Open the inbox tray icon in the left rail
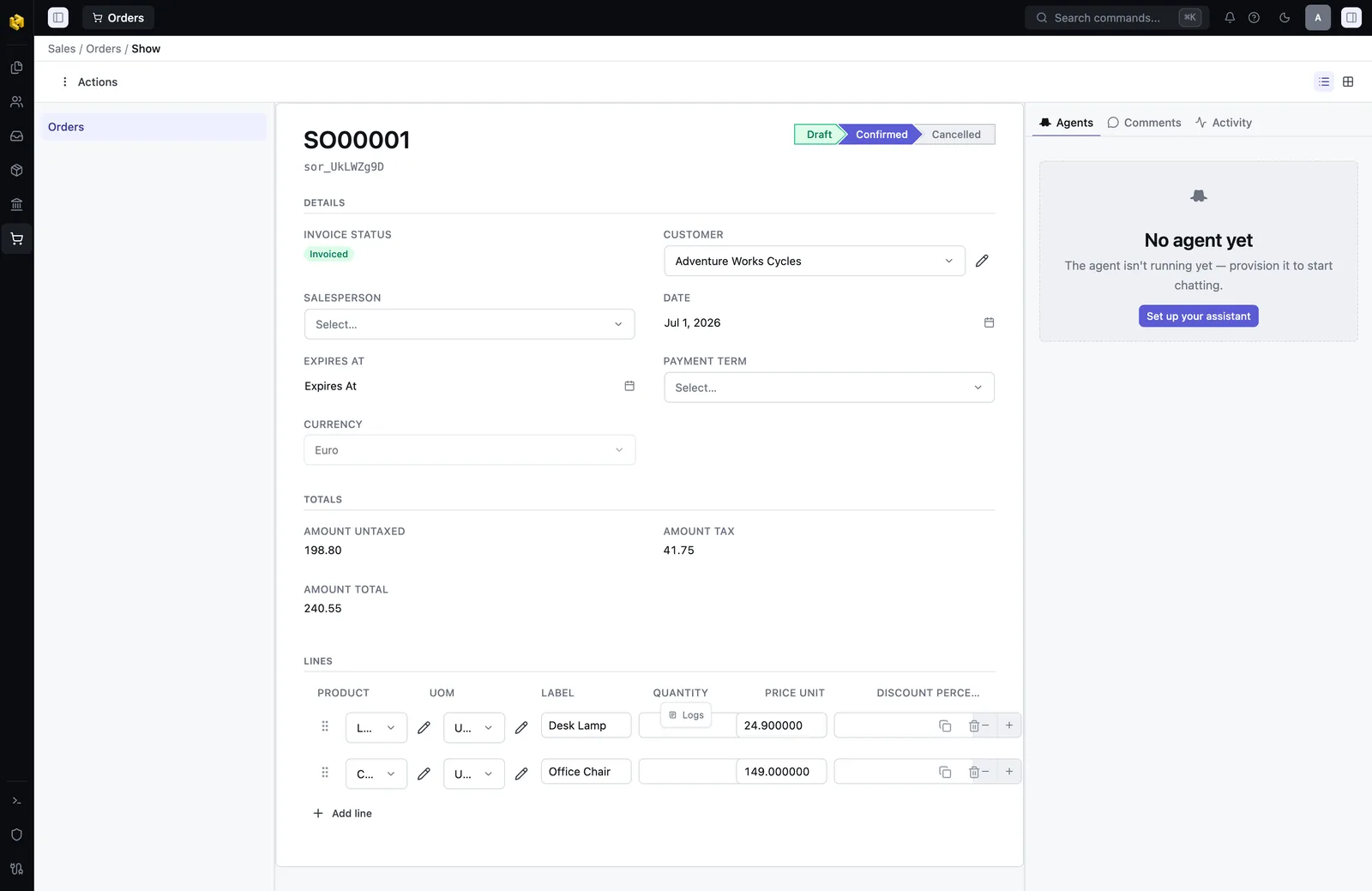This screenshot has height=891, width=1372. [x=16, y=136]
